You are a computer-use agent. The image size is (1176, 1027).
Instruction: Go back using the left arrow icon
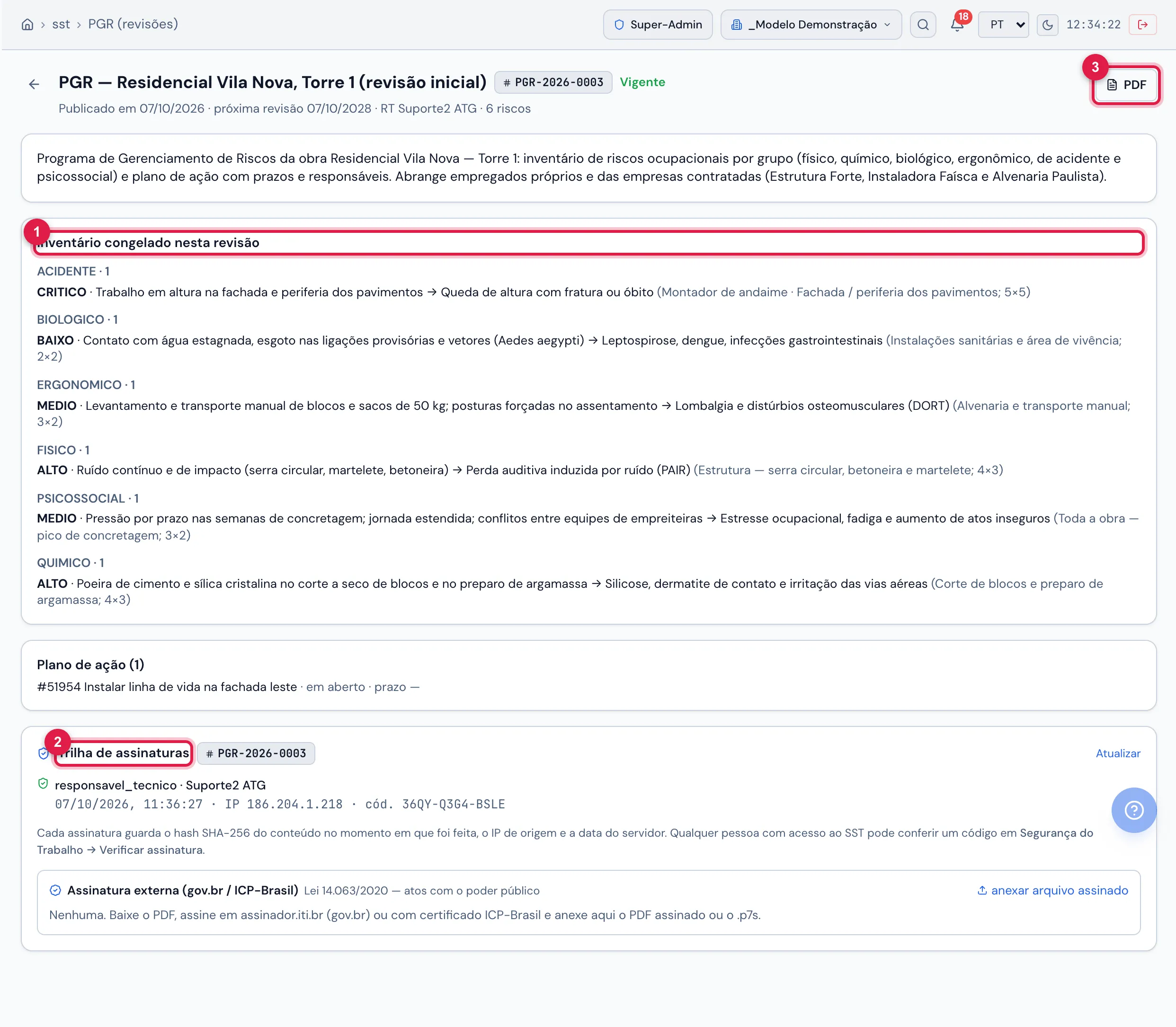[35, 85]
